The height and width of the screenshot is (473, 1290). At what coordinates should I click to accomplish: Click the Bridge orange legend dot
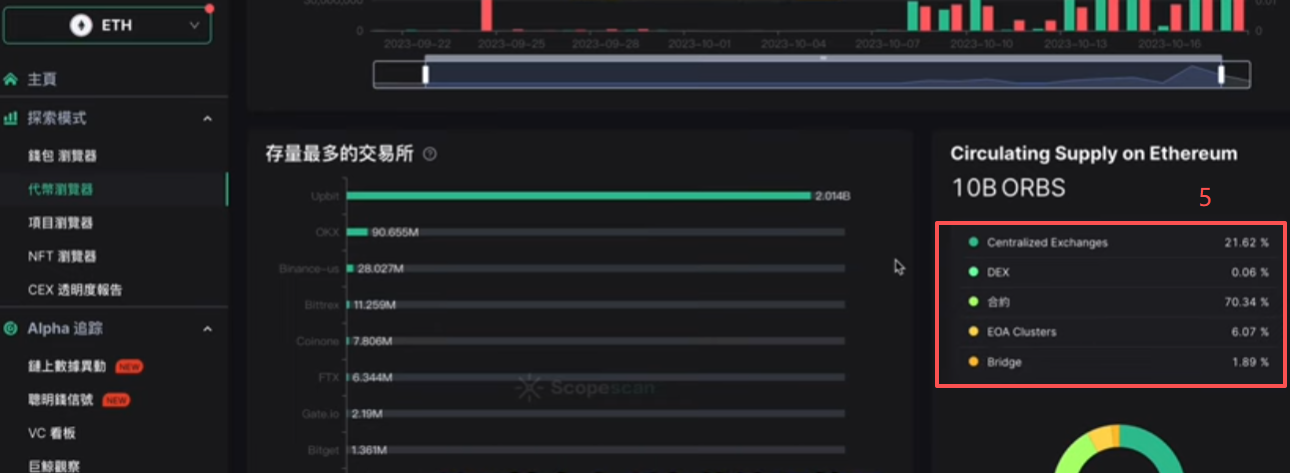click(x=973, y=362)
